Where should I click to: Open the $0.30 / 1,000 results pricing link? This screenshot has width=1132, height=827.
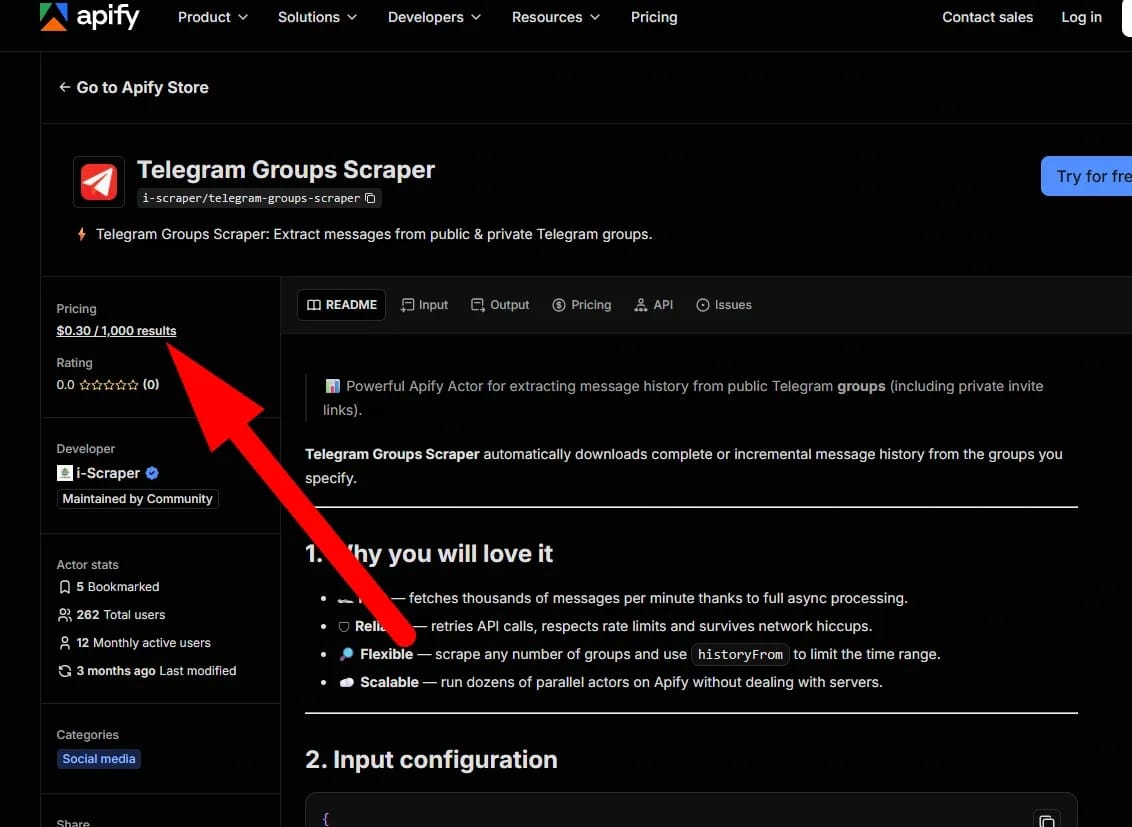point(116,331)
